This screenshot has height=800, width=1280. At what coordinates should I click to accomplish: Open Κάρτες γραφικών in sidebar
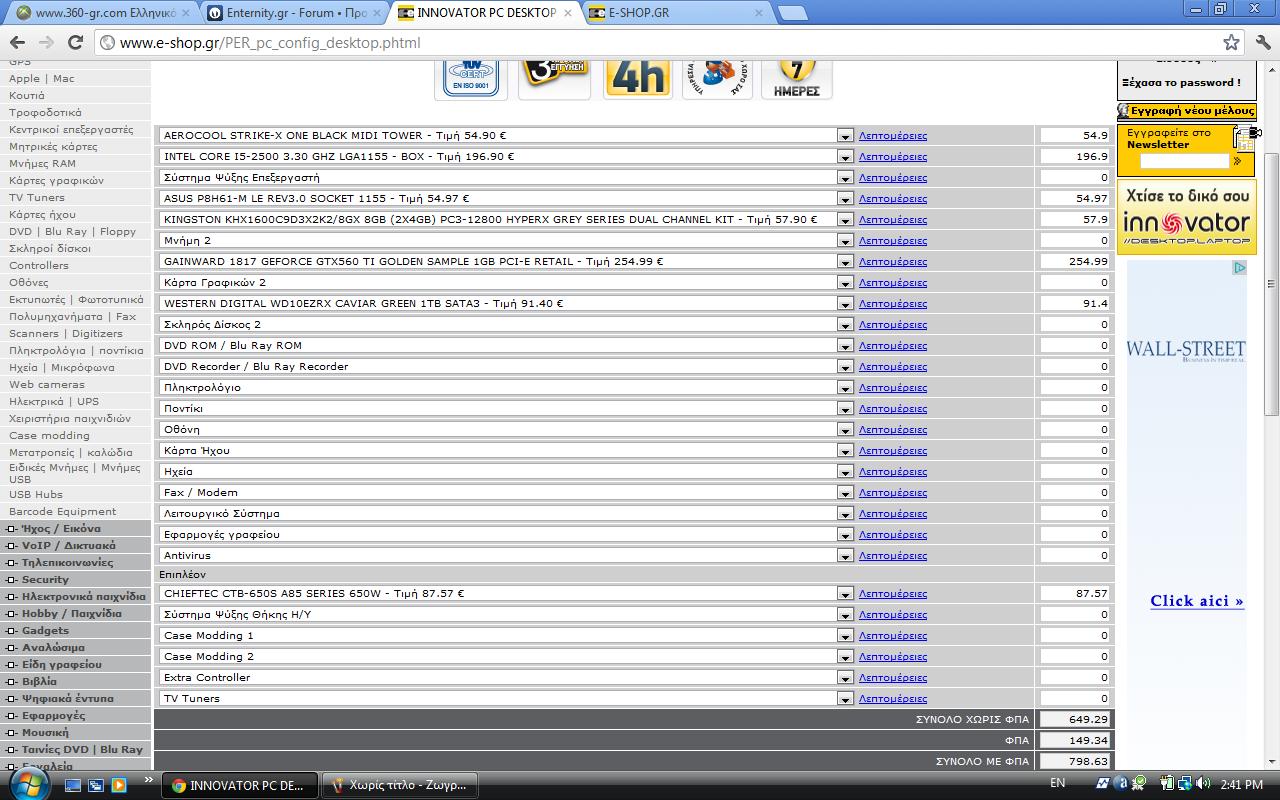(x=56, y=180)
